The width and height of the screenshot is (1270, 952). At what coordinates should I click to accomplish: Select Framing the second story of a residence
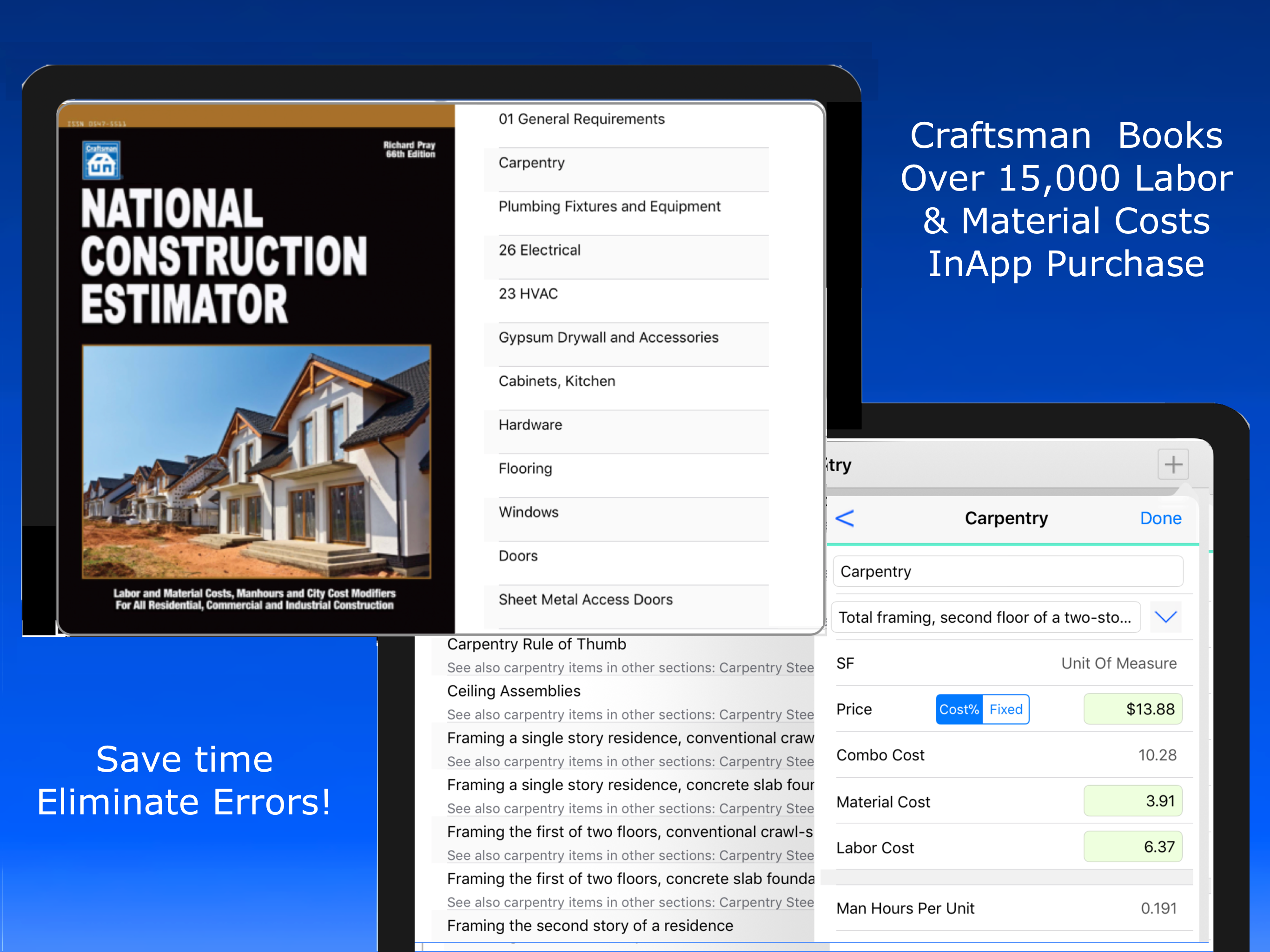point(623,926)
